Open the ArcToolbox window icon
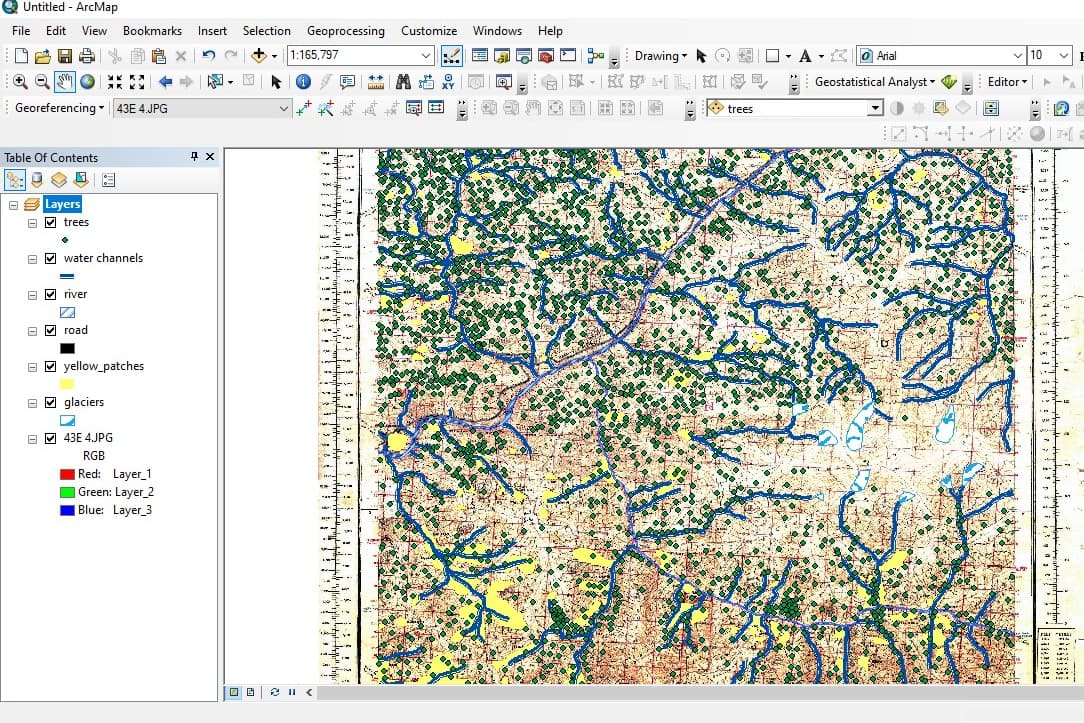The width and height of the screenshot is (1084, 723). (546, 56)
